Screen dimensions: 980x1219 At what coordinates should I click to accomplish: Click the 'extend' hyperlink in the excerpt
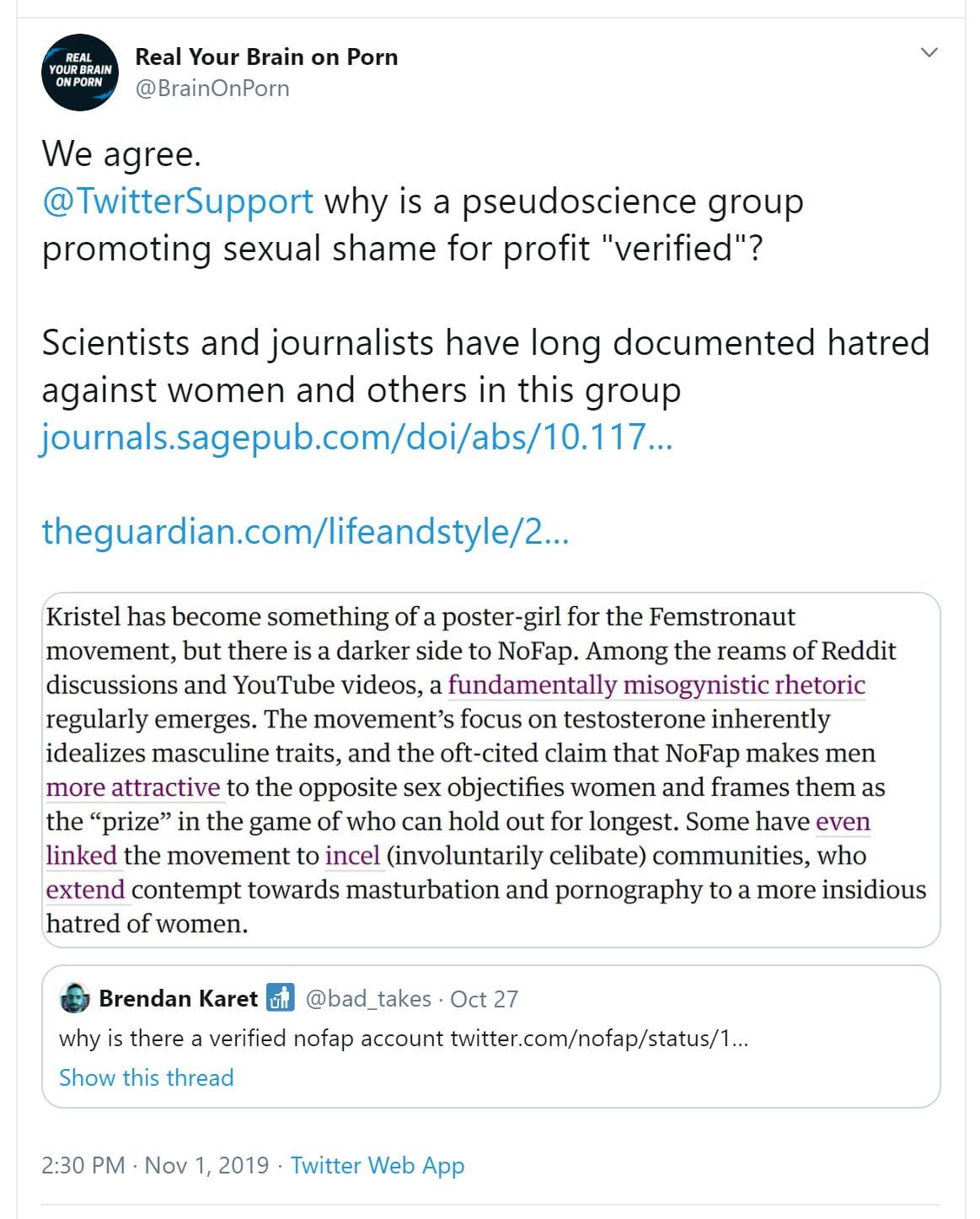(85, 890)
